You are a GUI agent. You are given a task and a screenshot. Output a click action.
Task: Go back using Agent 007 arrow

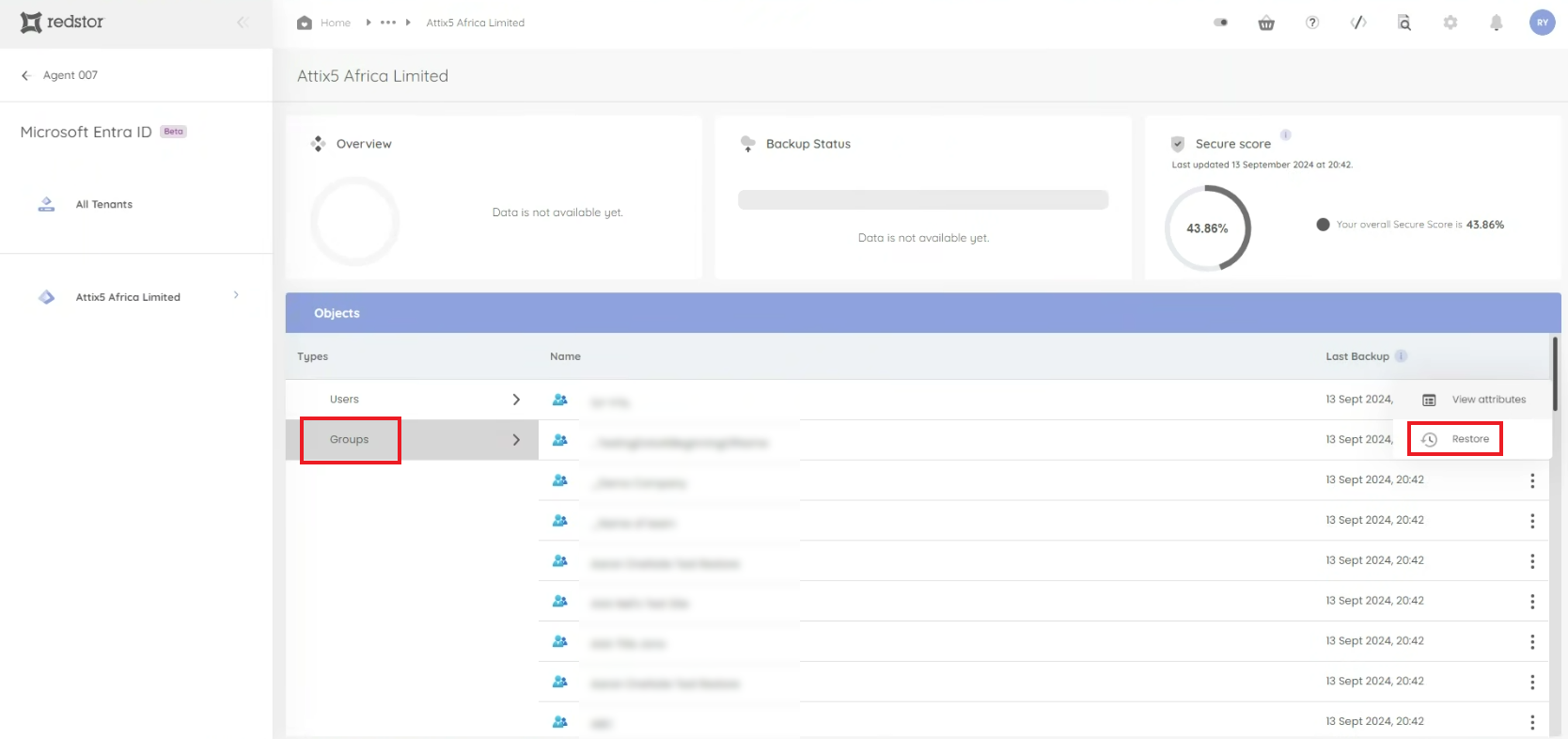coord(26,75)
